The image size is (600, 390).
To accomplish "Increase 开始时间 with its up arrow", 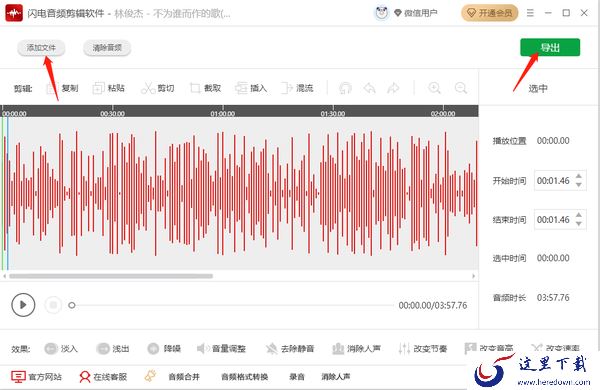I will pos(579,176).
